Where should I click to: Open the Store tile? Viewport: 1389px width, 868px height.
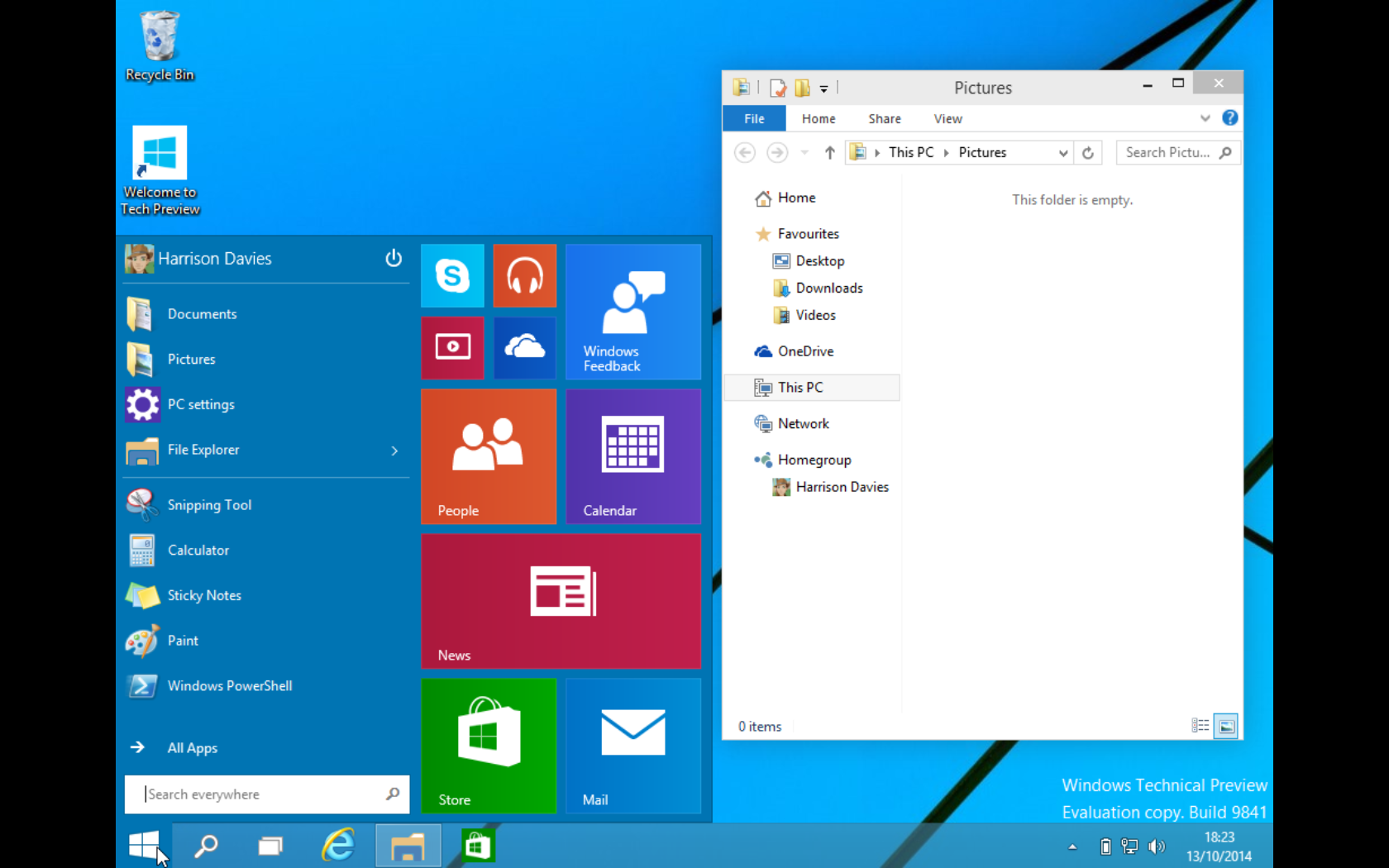pos(489,746)
